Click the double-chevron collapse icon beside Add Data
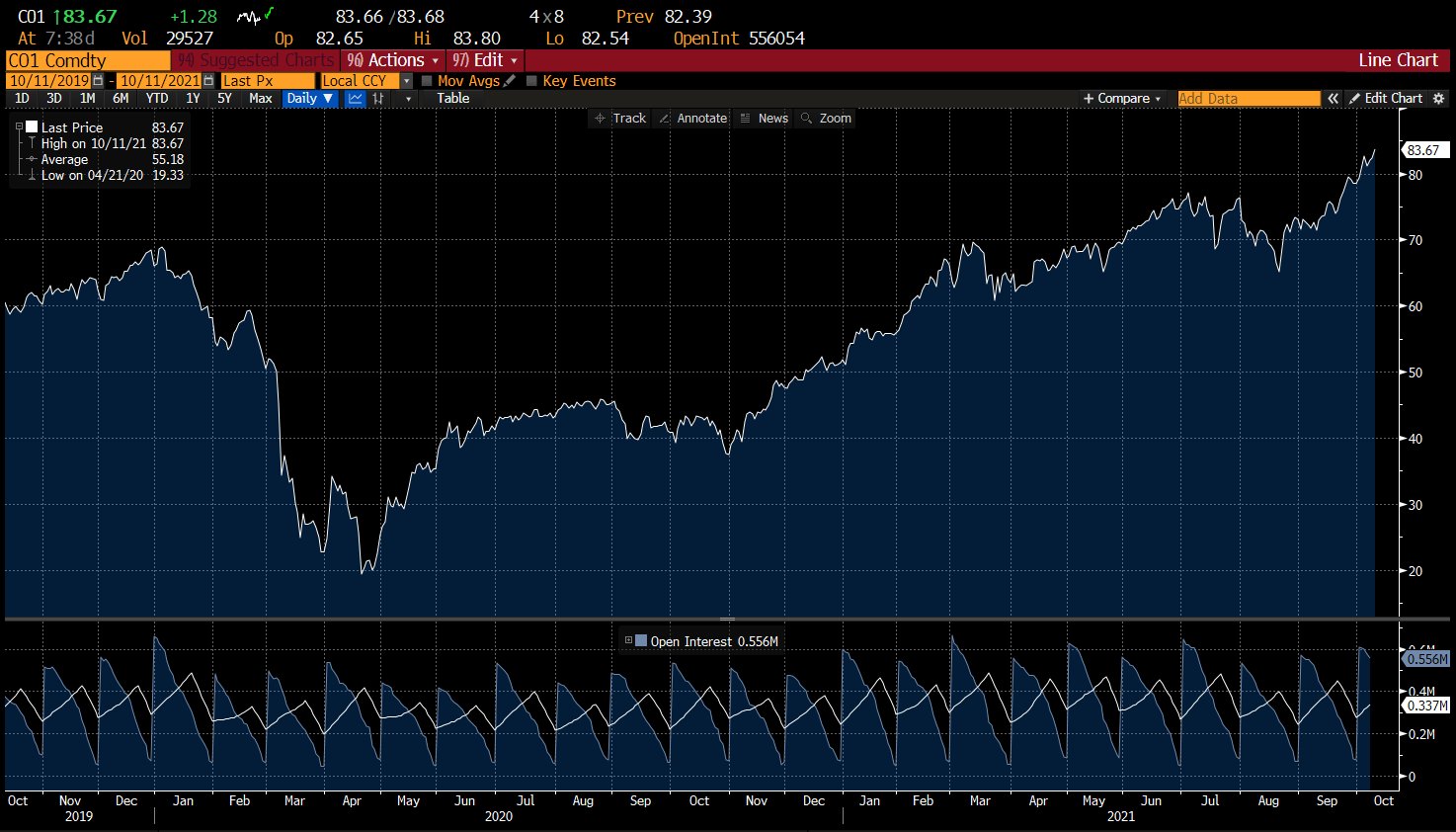Image resolution: width=1456 pixels, height=832 pixels. pos(1333,99)
